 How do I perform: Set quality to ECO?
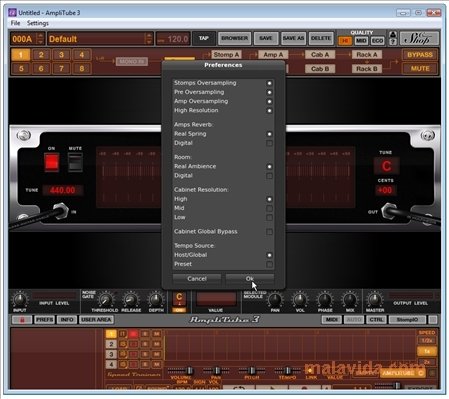click(x=377, y=41)
